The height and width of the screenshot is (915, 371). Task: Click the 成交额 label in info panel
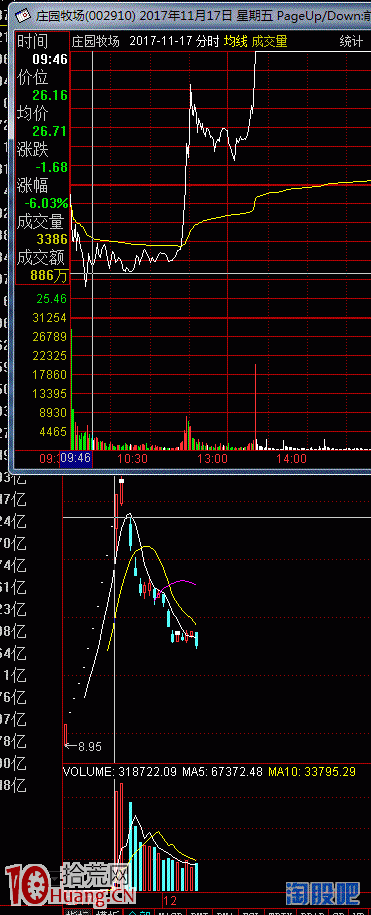click(40, 257)
